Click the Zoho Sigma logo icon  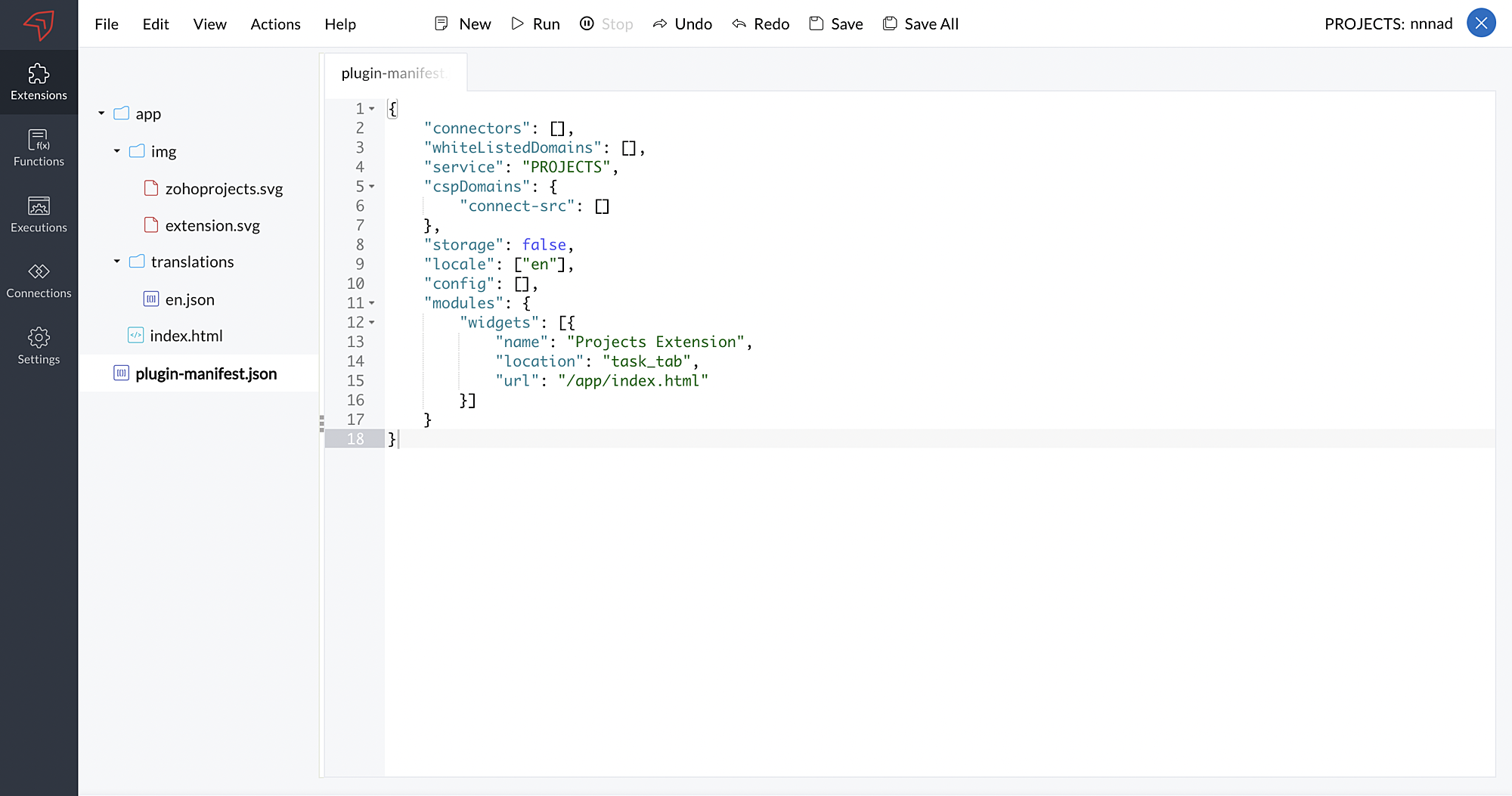click(x=39, y=24)
